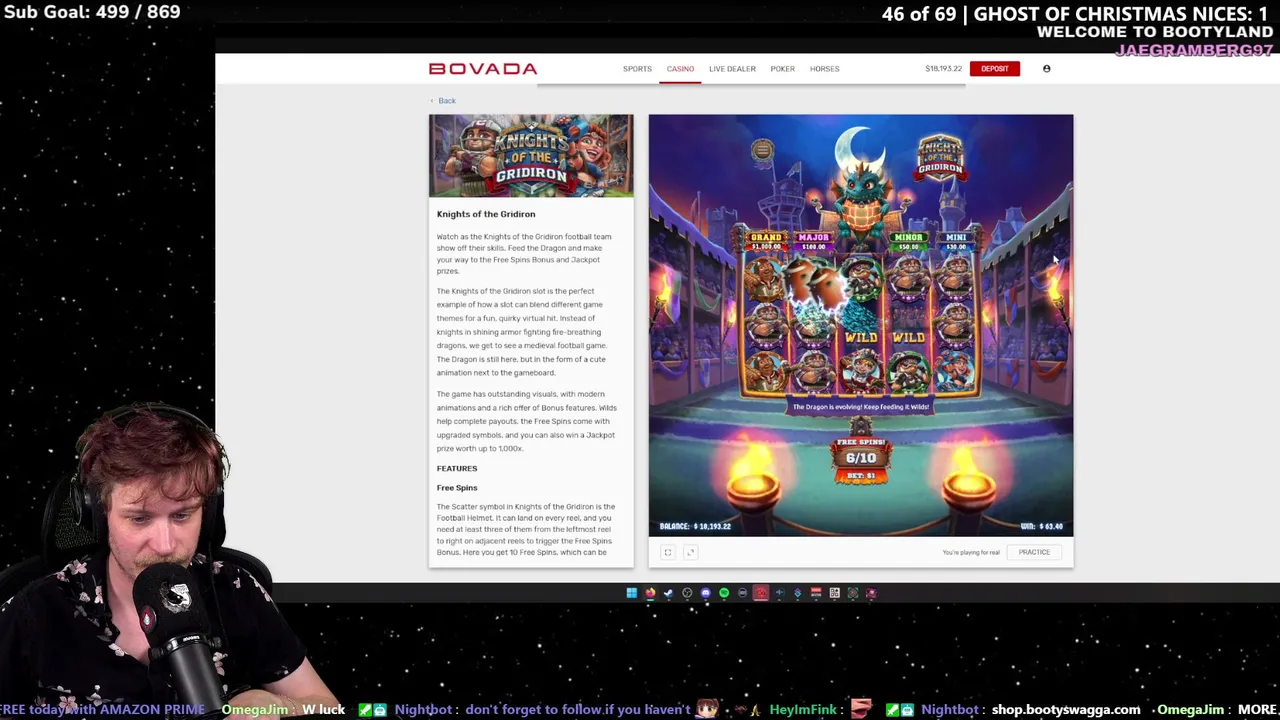Open the game menu hamburger icon

pyautogui.click(x=762, y=151)
